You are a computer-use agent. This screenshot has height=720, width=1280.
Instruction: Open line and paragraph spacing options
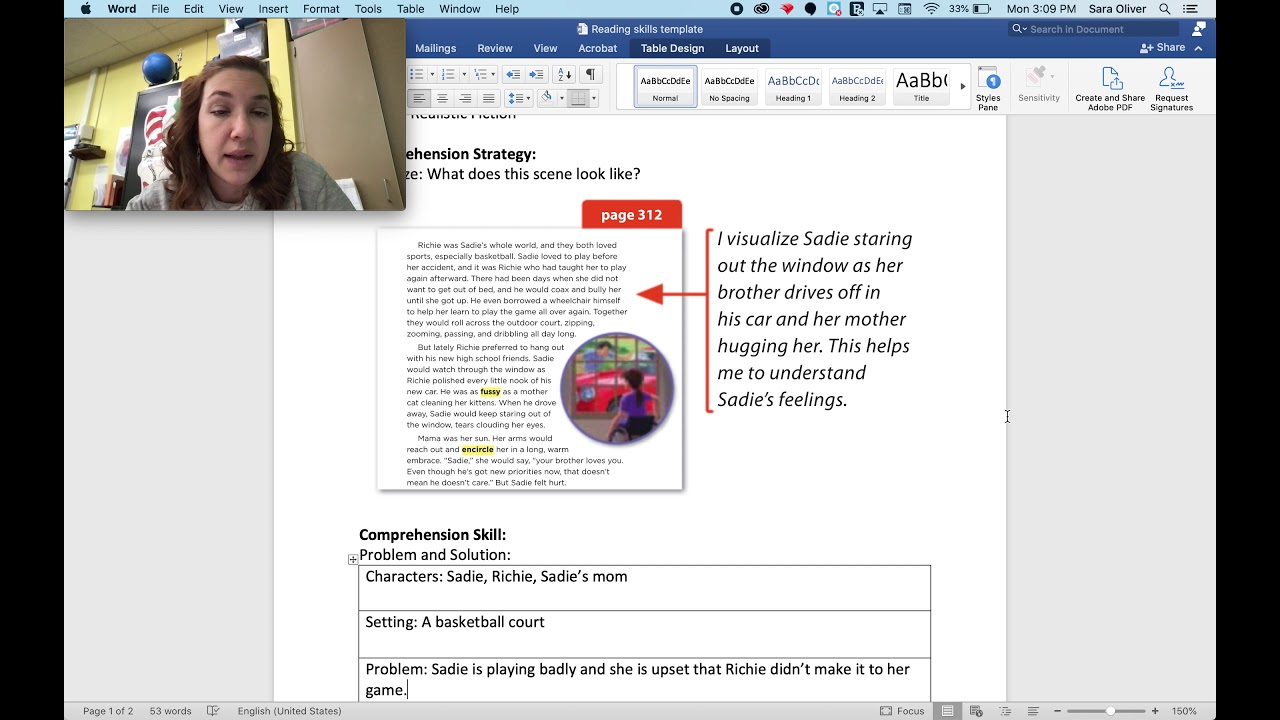click(518, 98)
